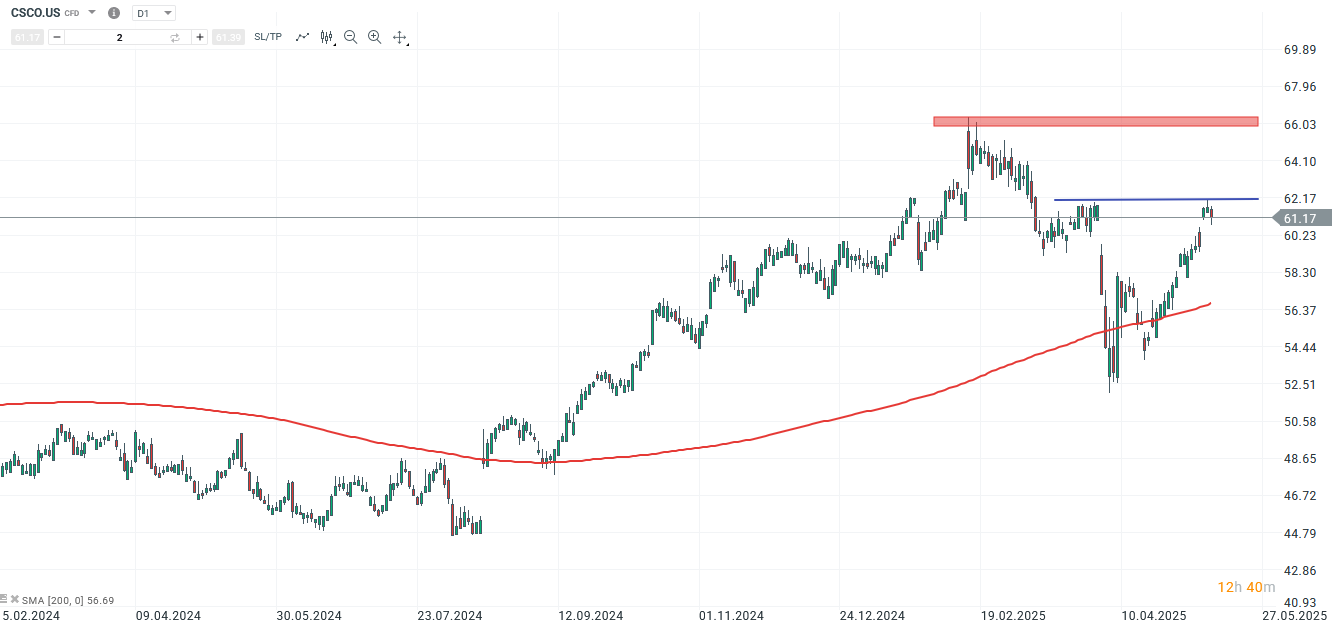Expand the CSCO.US symbol dropdown
The width and height of the screenshot is (1342, 626).
click(92, 13)
